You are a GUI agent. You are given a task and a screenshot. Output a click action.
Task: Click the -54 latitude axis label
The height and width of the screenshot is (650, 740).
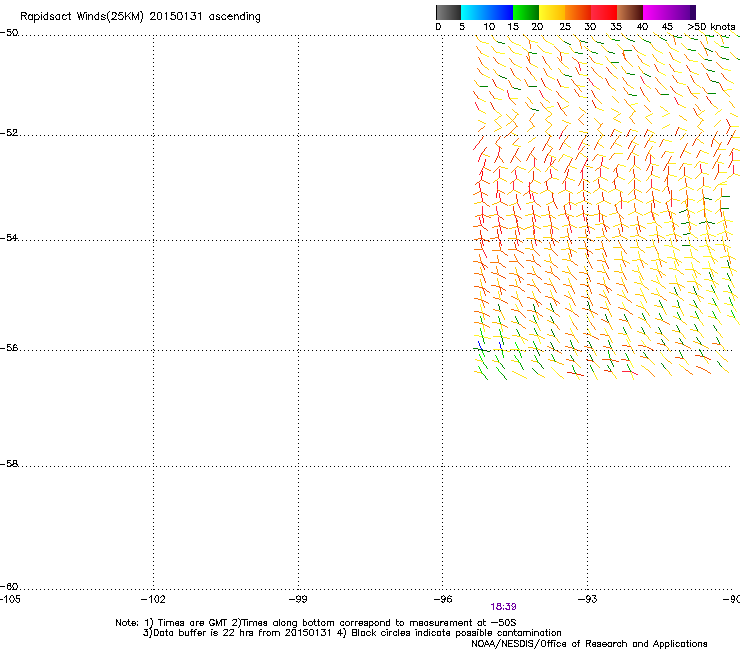(9, 237)
